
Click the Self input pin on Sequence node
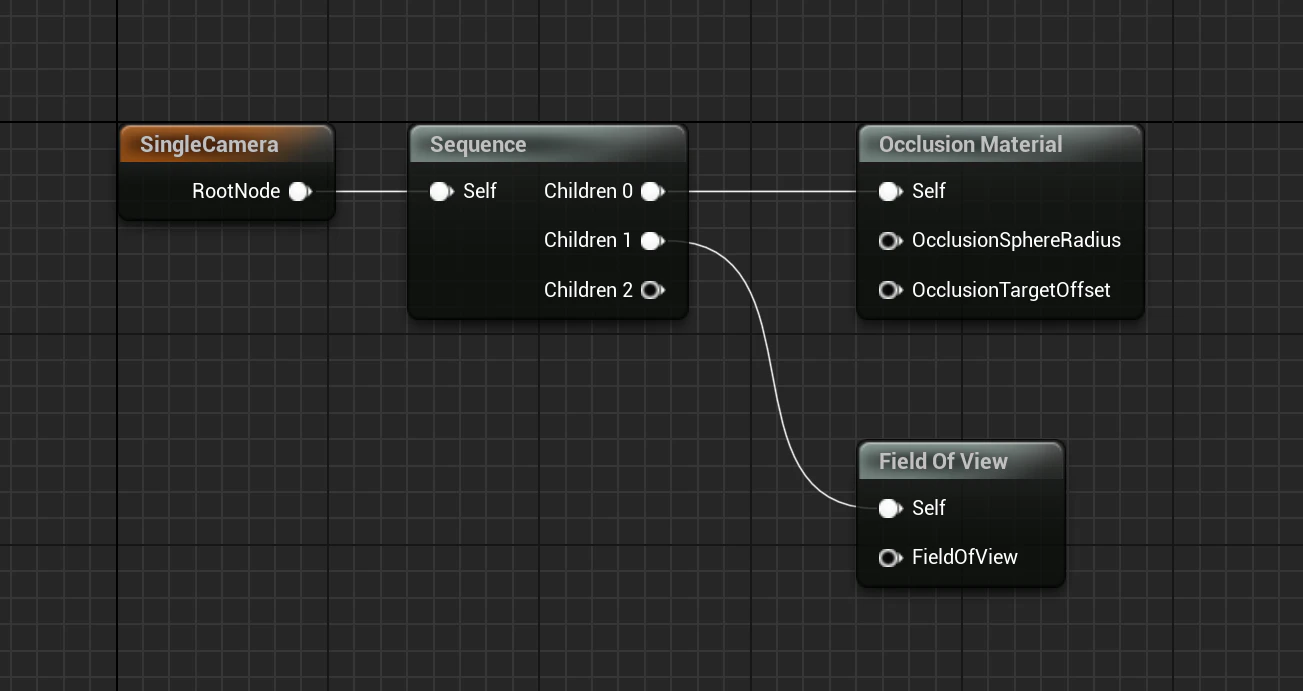point(441,191)
